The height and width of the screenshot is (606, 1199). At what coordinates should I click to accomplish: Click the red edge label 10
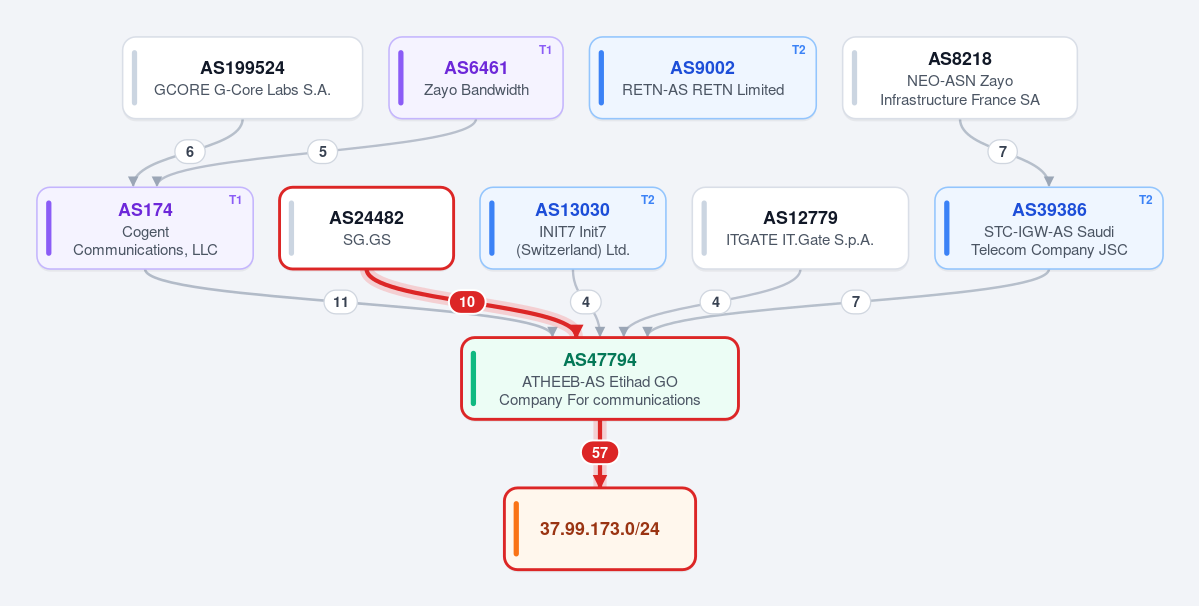click(x=466, y=302)
